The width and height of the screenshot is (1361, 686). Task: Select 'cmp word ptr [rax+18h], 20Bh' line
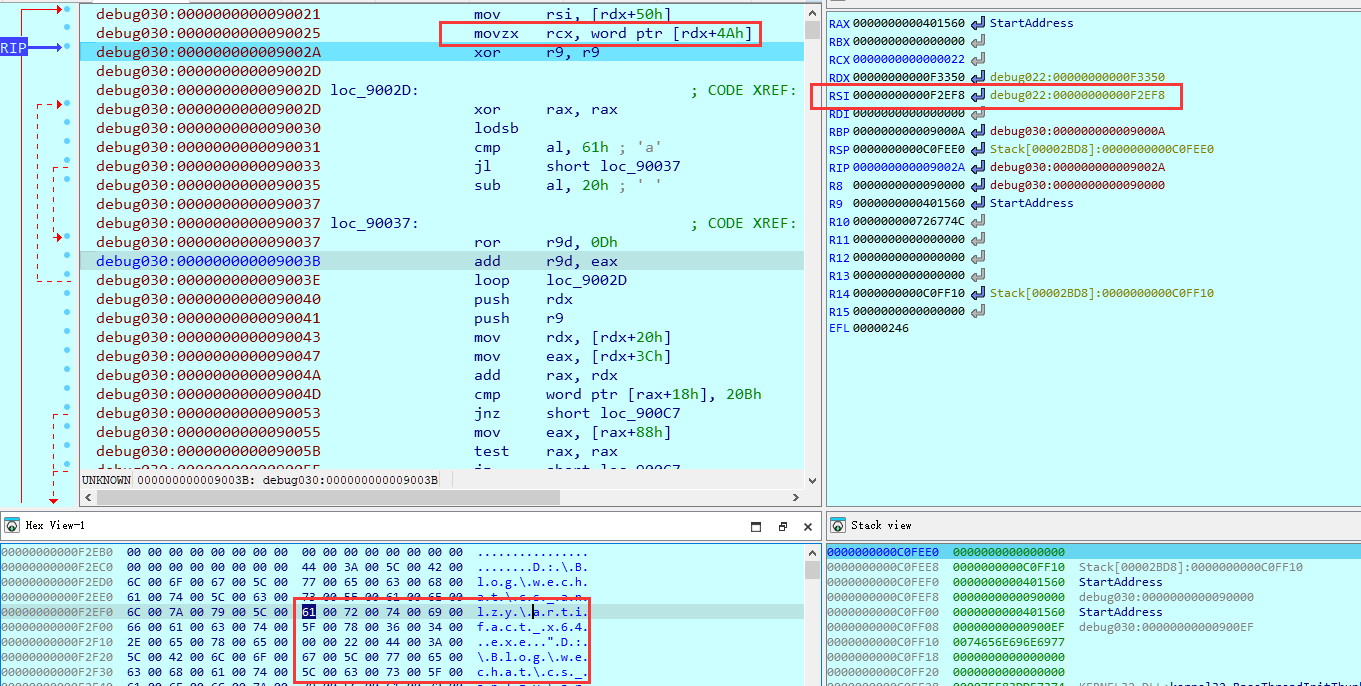(x=618, y=394)
